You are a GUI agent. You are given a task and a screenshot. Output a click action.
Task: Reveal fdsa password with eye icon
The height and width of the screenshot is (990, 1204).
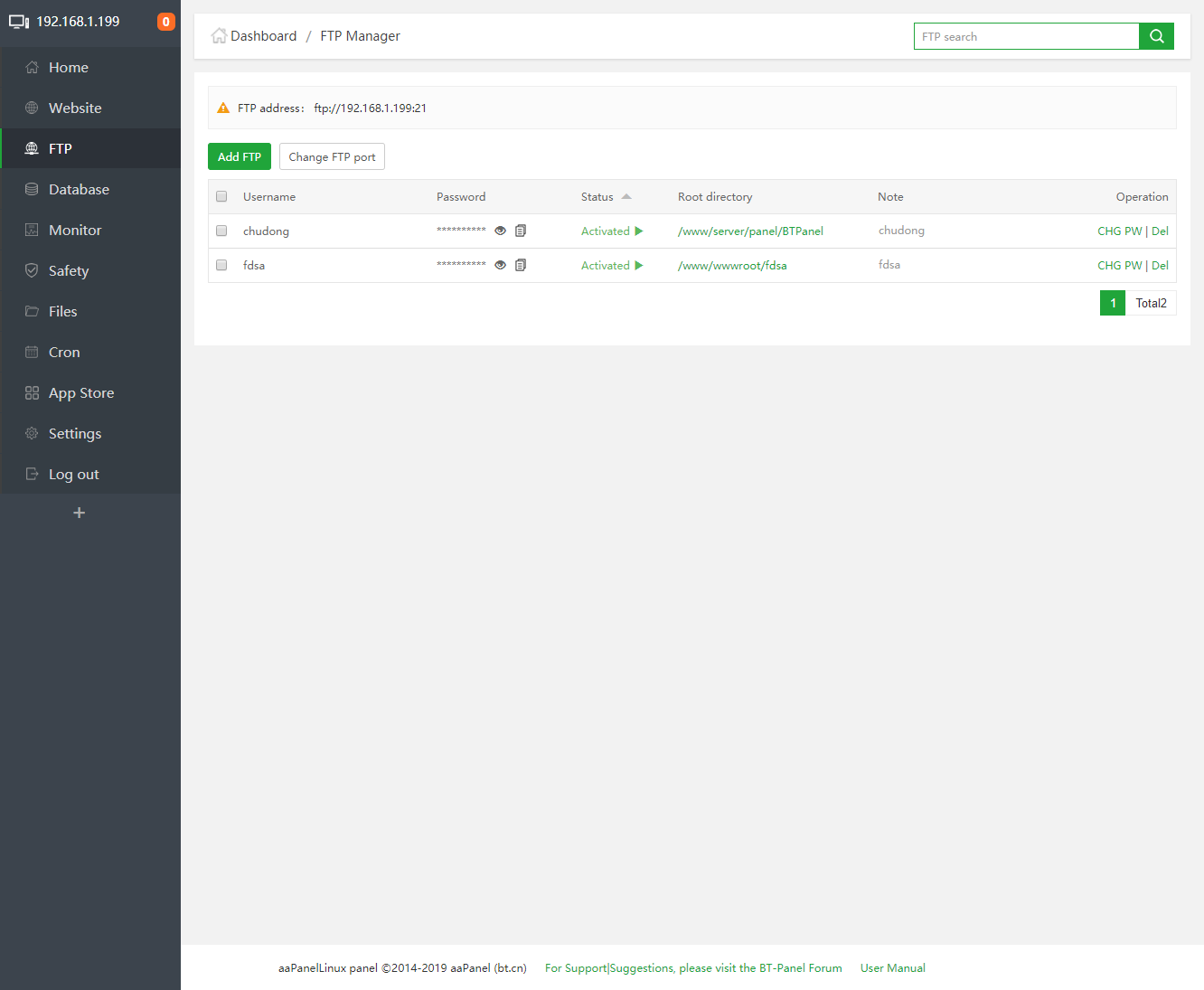click(x=500, y=265)
